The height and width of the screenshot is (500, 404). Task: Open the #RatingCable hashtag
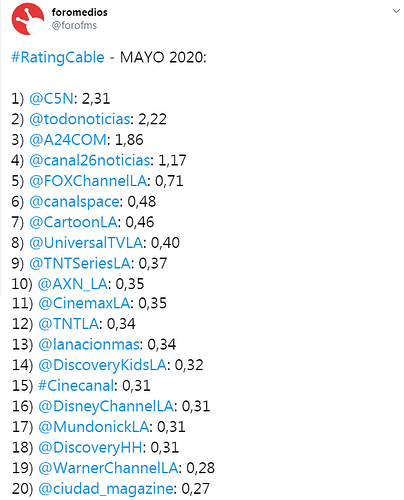pyautogui.click(x=58, y=57)
